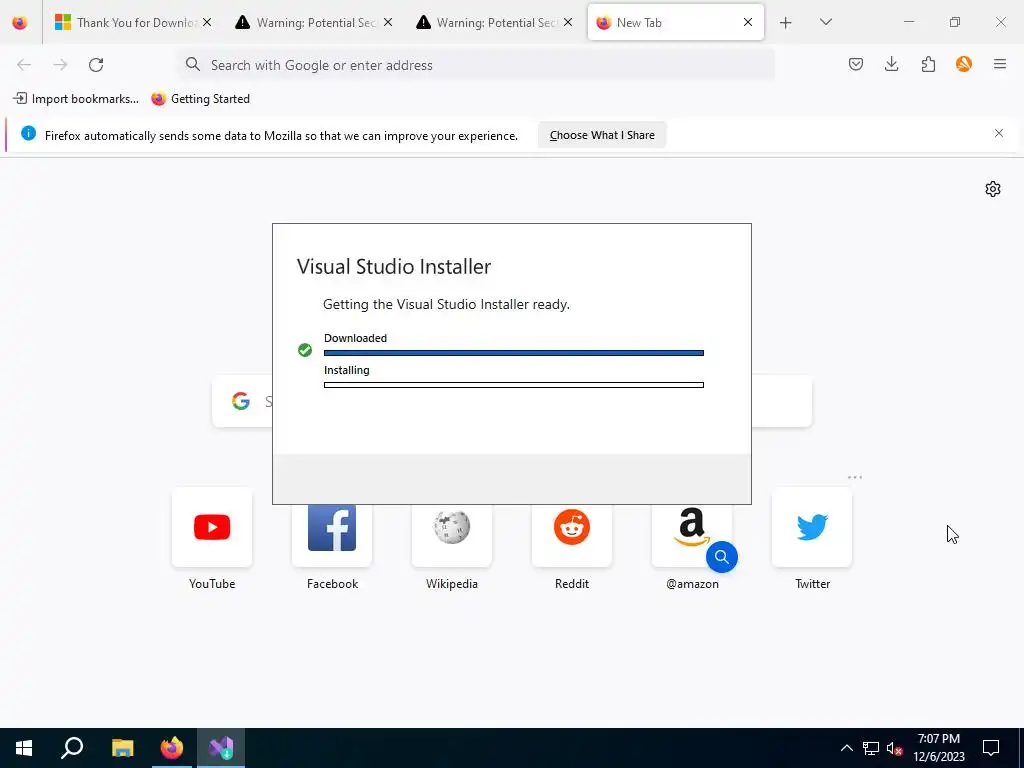Open Getting Started bookmark
The image size is (1024, 768).
pos(200,99)
